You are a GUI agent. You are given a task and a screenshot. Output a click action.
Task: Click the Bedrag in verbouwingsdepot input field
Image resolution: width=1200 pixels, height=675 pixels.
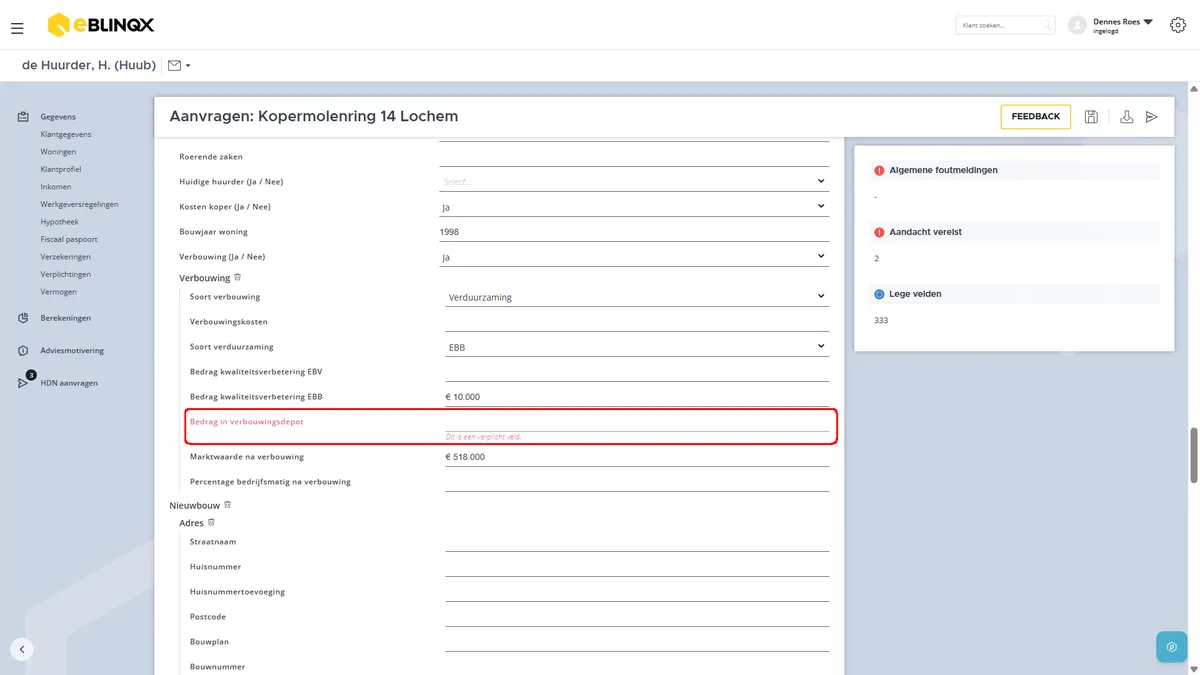click(x=637, y=421)
